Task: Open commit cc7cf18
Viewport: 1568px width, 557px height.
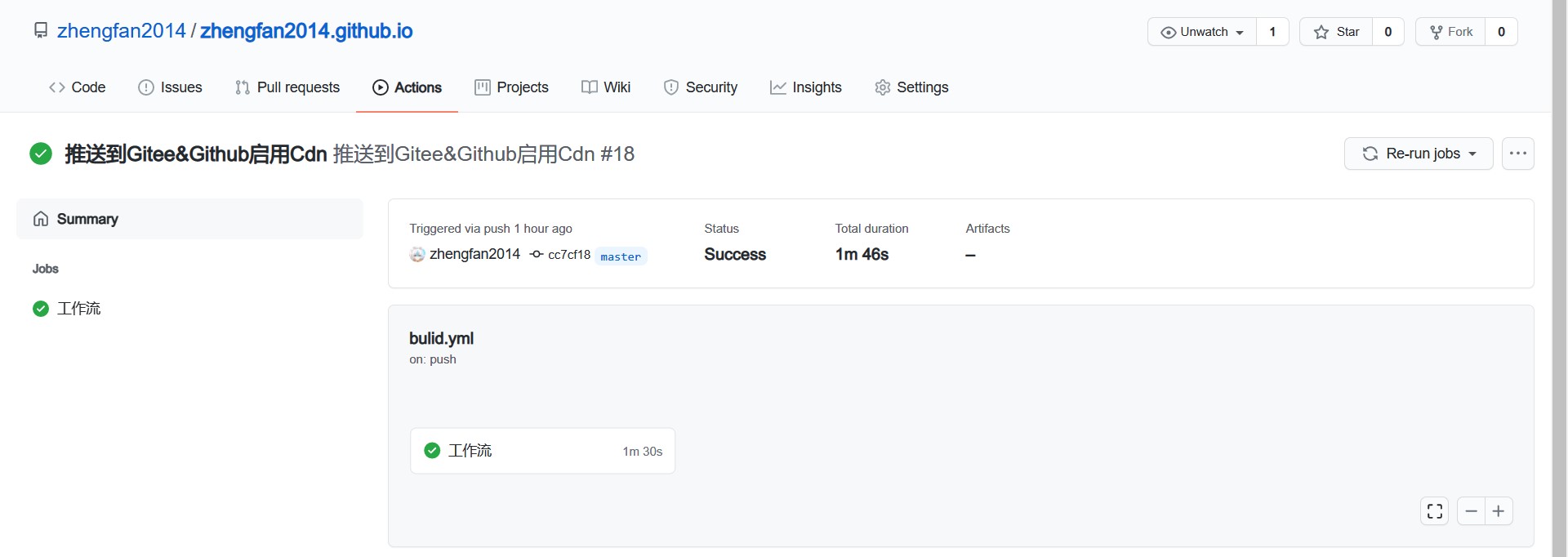Action: 568,255
